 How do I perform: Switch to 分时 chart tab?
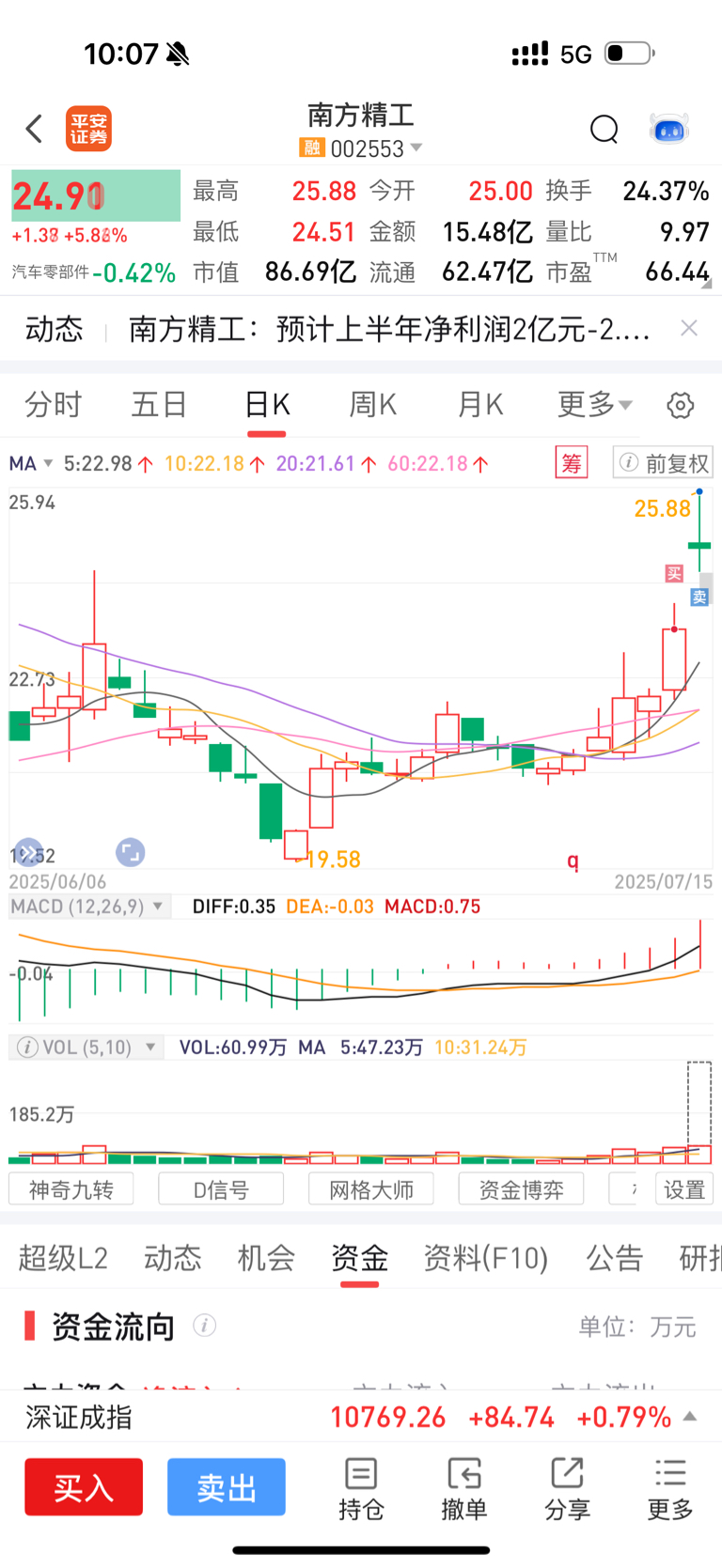[54, 405]
